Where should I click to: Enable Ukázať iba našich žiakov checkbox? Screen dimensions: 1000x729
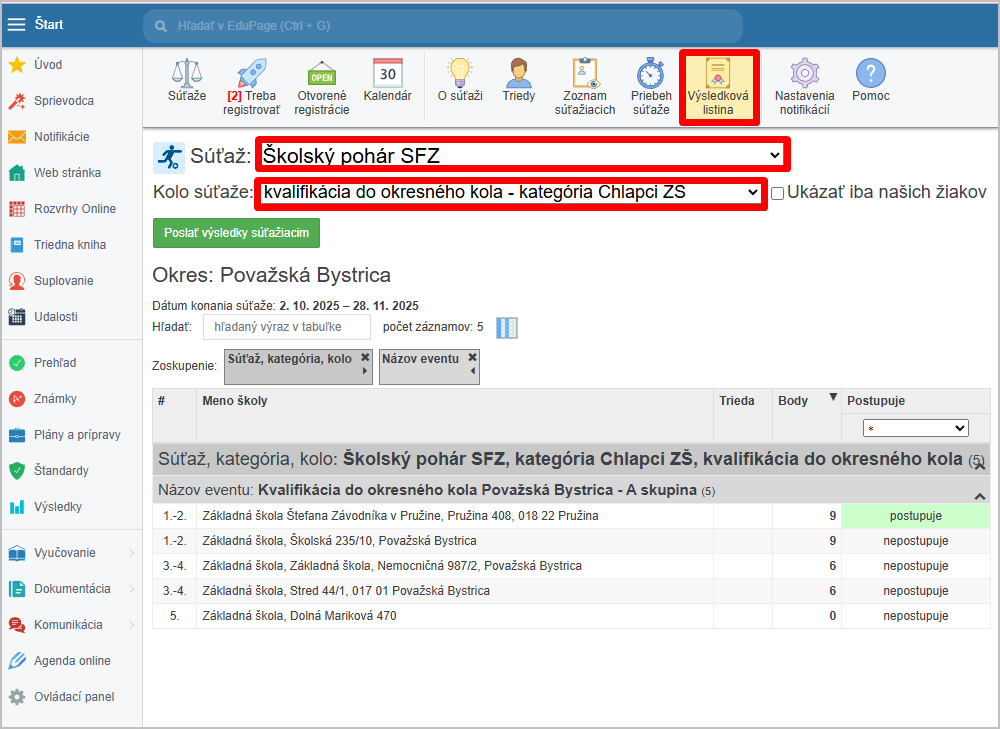pyautogui.click(x=777, y=193)
